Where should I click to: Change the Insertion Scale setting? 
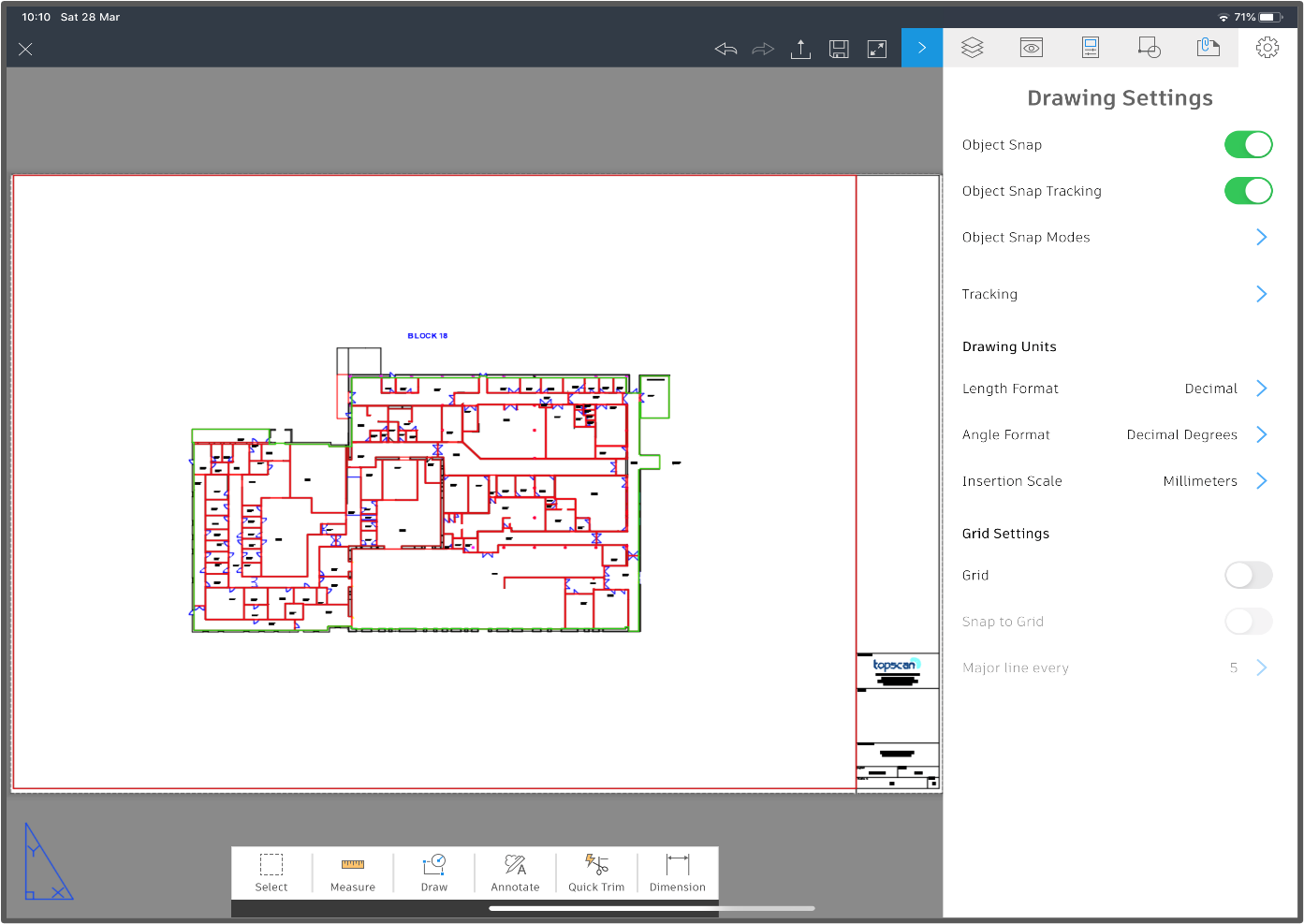[1260, 480]
